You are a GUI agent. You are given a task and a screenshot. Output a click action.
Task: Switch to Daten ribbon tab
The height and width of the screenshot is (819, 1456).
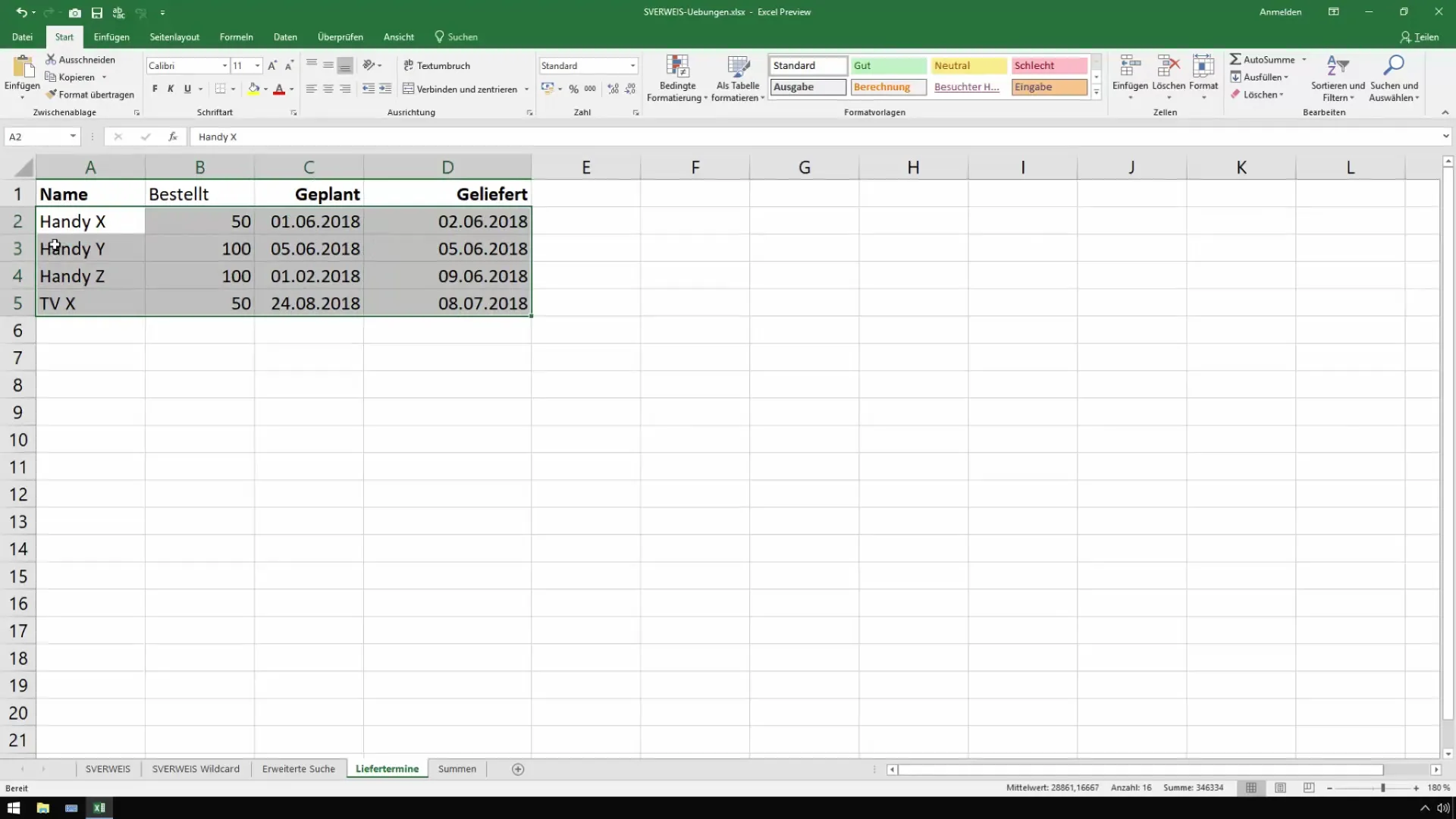285,36
